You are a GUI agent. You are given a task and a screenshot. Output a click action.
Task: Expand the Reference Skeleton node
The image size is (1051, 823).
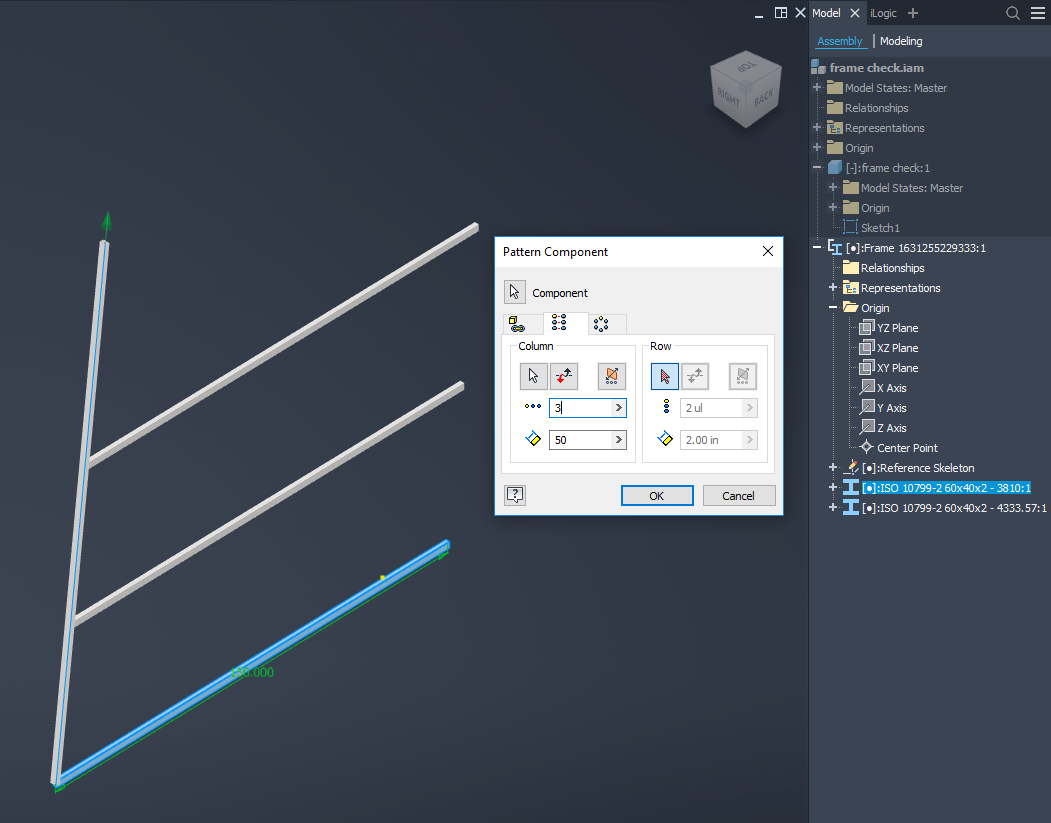click(x=833, y=468)
